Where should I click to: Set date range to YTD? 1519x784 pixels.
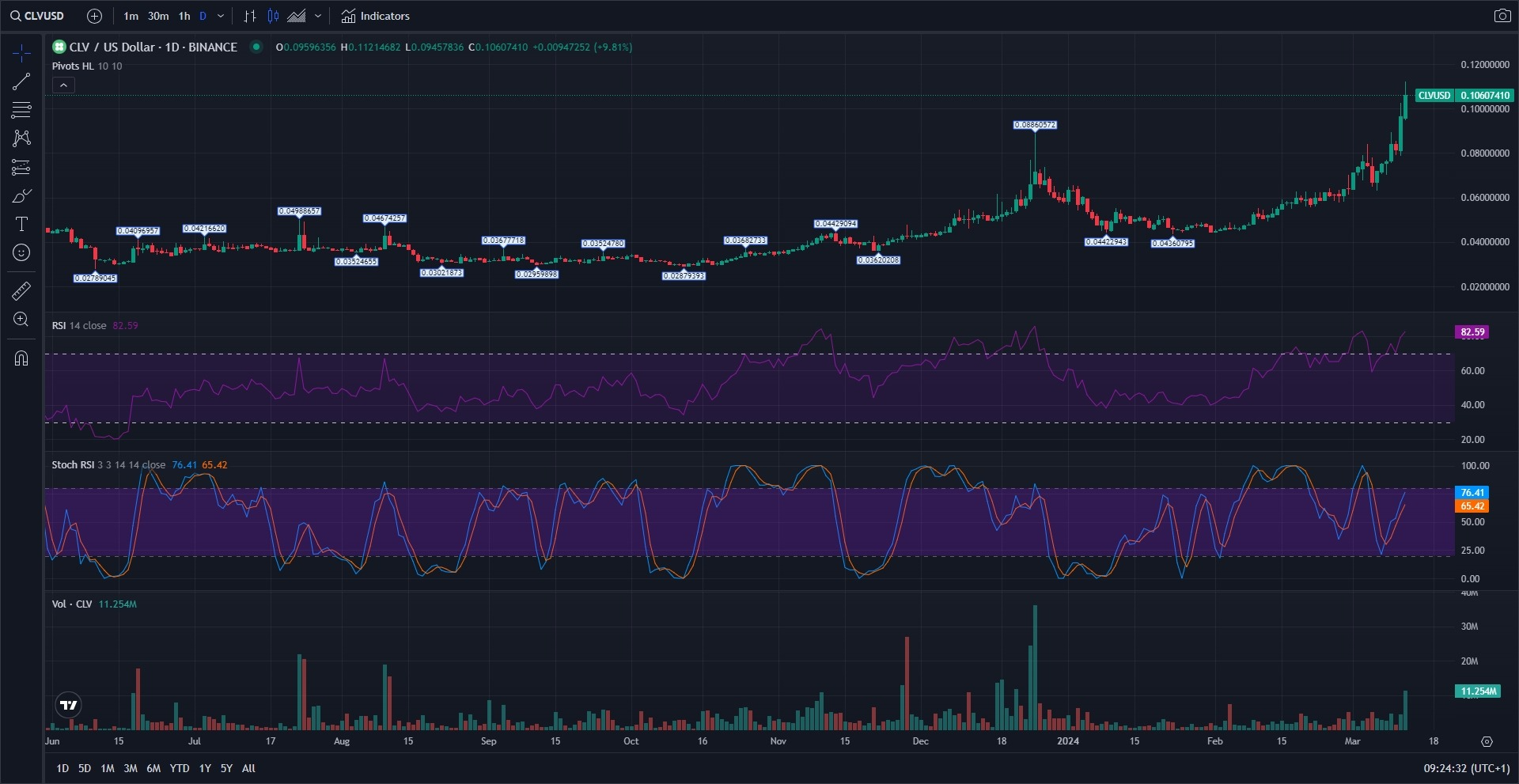[180, 768]
